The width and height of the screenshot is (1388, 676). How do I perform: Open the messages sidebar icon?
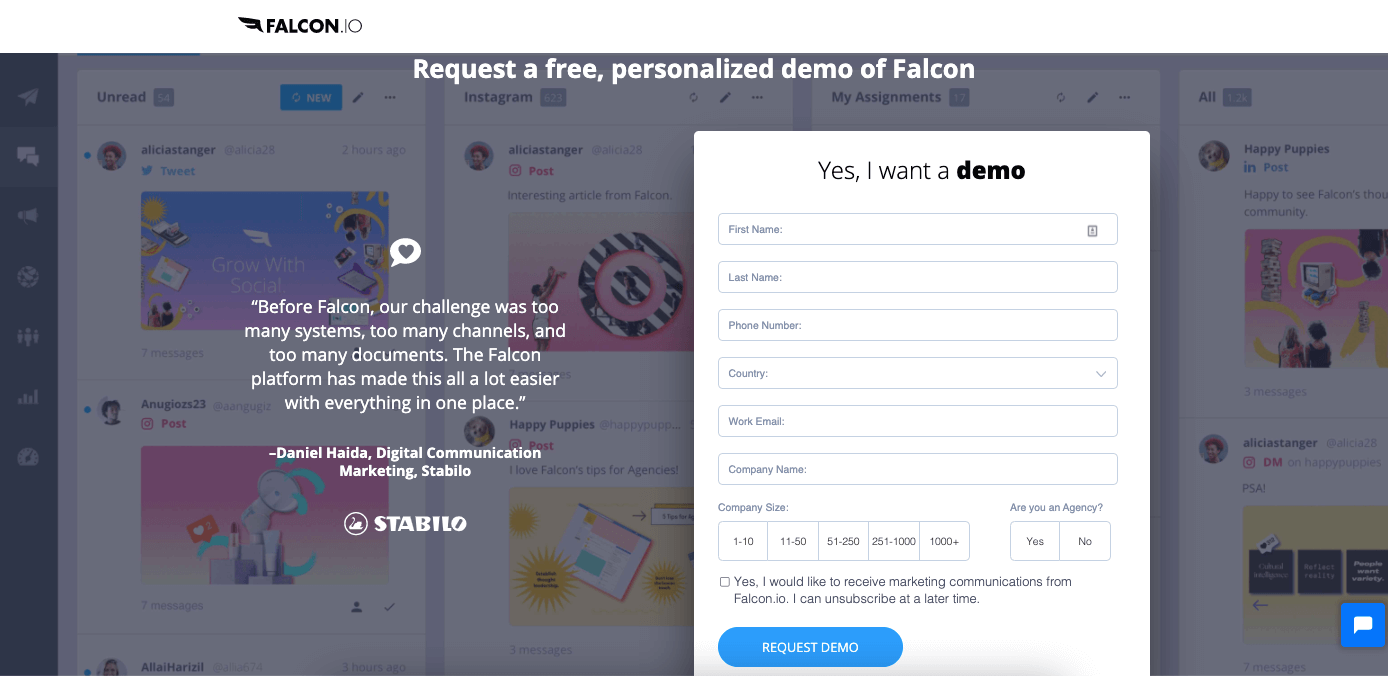28,156
